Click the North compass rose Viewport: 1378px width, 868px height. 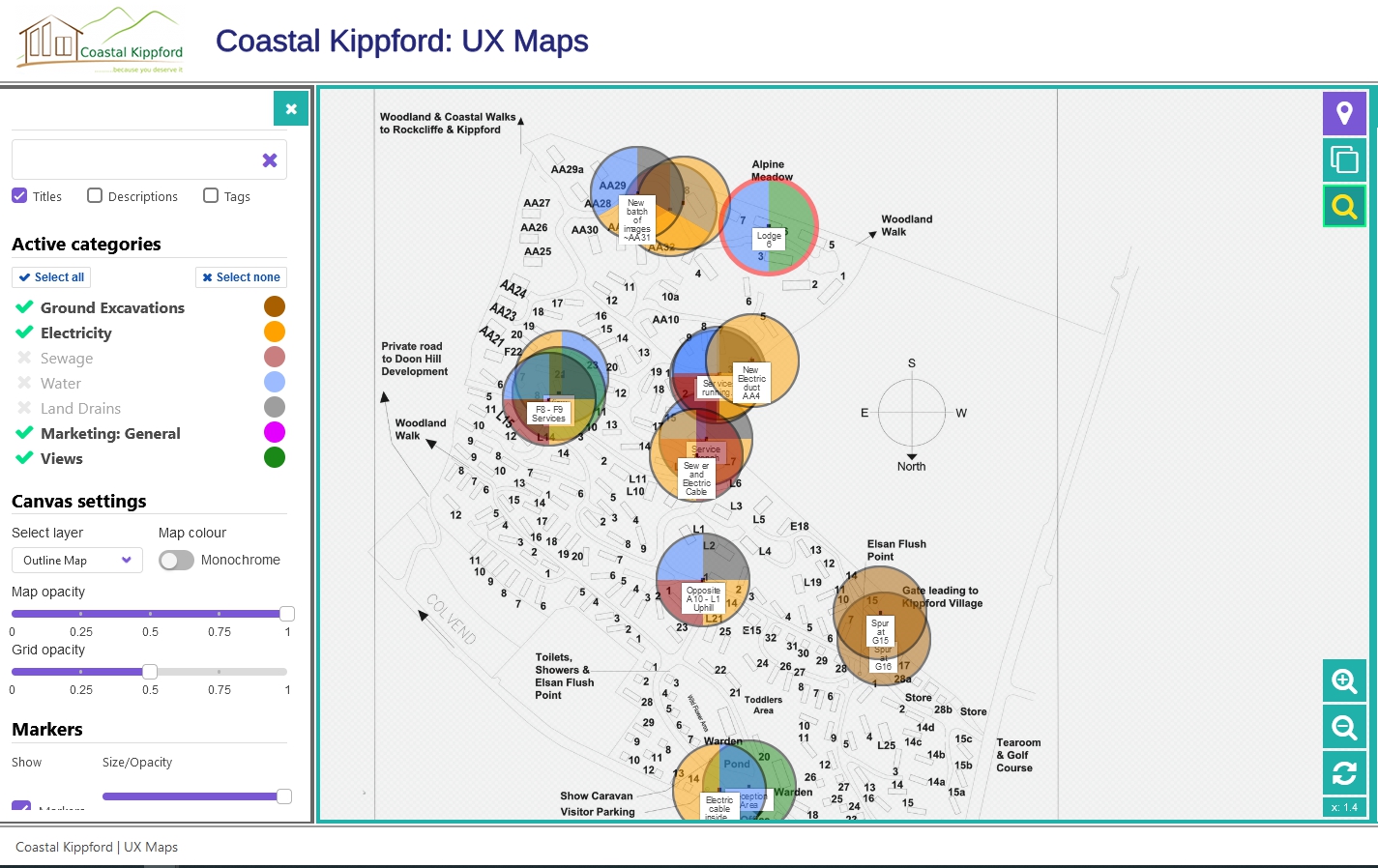click(x=912, y=414)
